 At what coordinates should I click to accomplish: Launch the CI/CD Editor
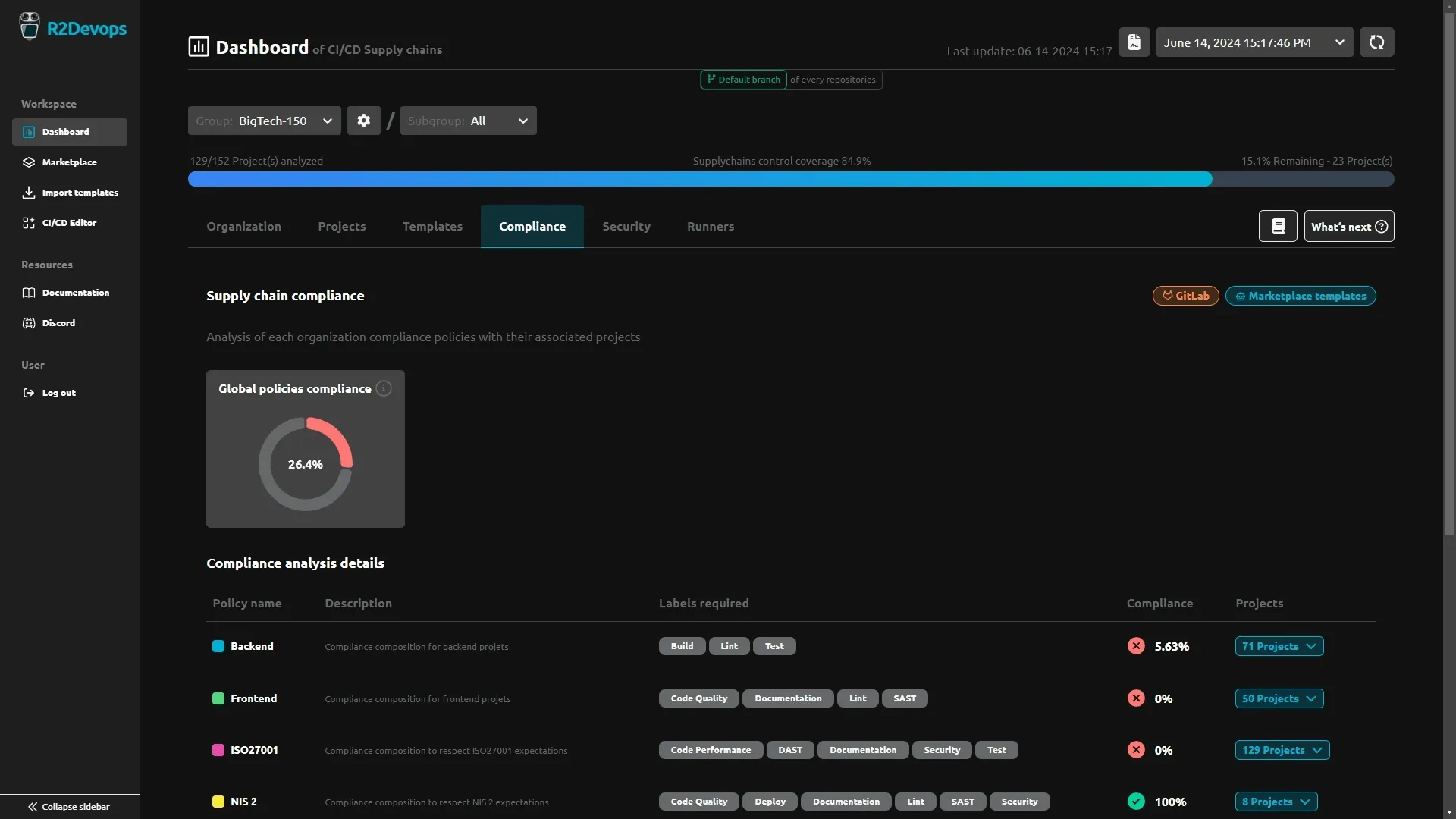pos(69,223)
